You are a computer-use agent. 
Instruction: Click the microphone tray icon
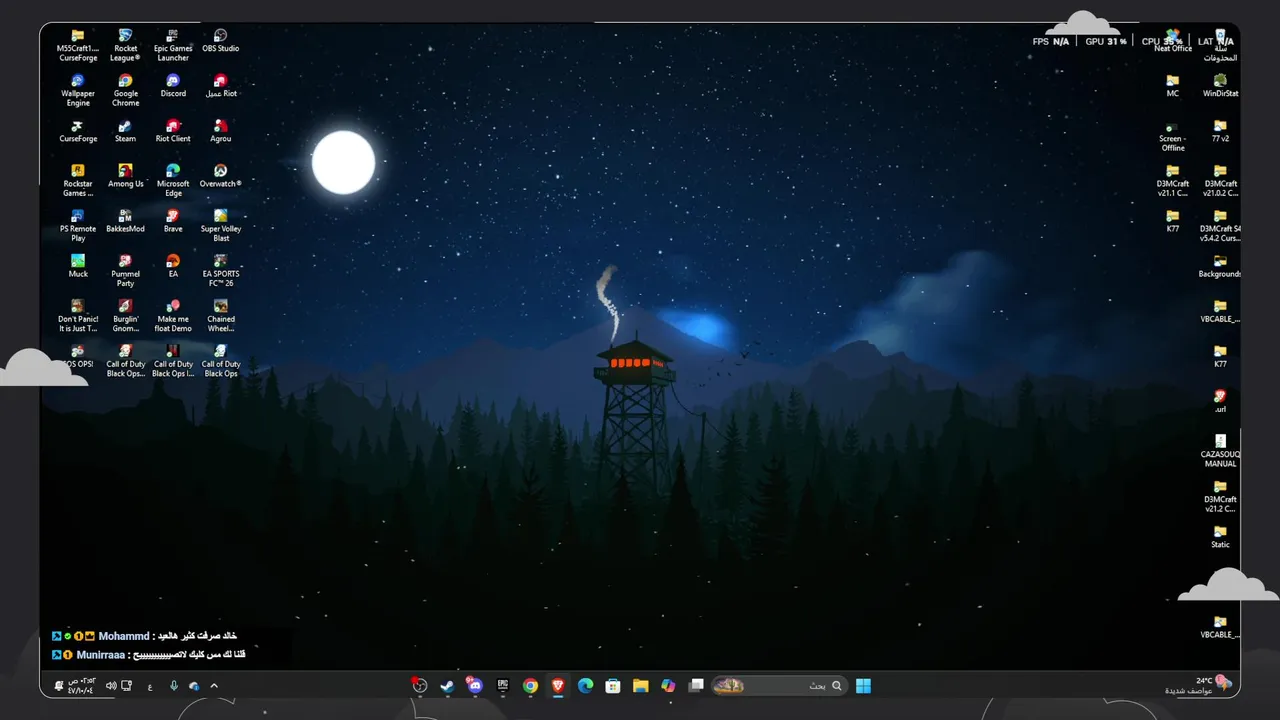(174, 686)
